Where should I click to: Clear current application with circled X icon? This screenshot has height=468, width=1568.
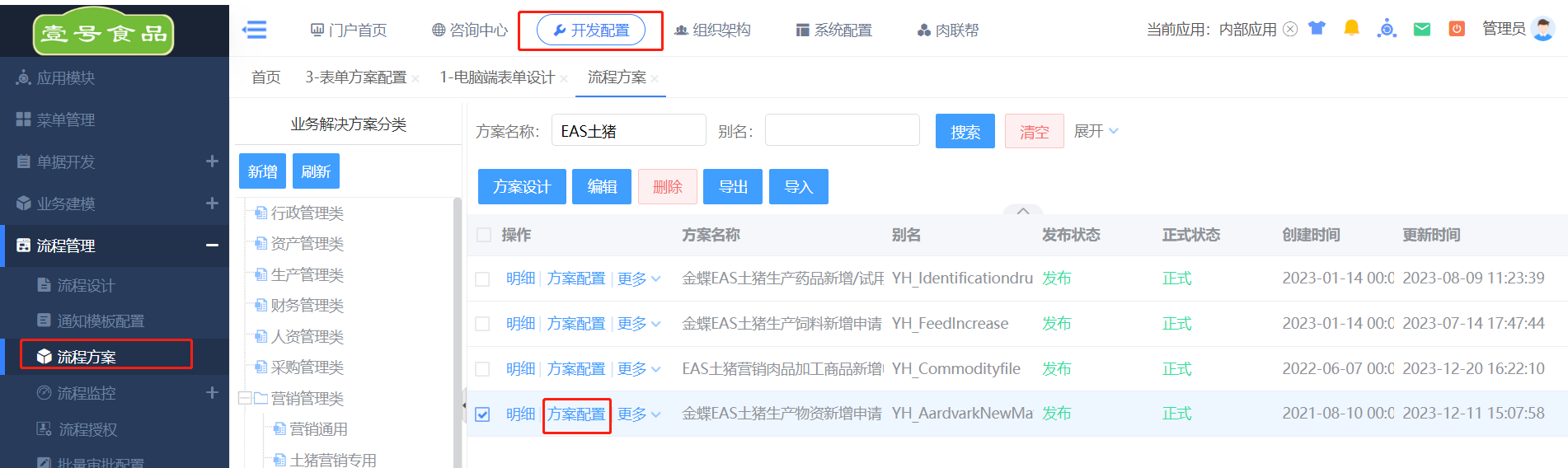point(1290,30)
